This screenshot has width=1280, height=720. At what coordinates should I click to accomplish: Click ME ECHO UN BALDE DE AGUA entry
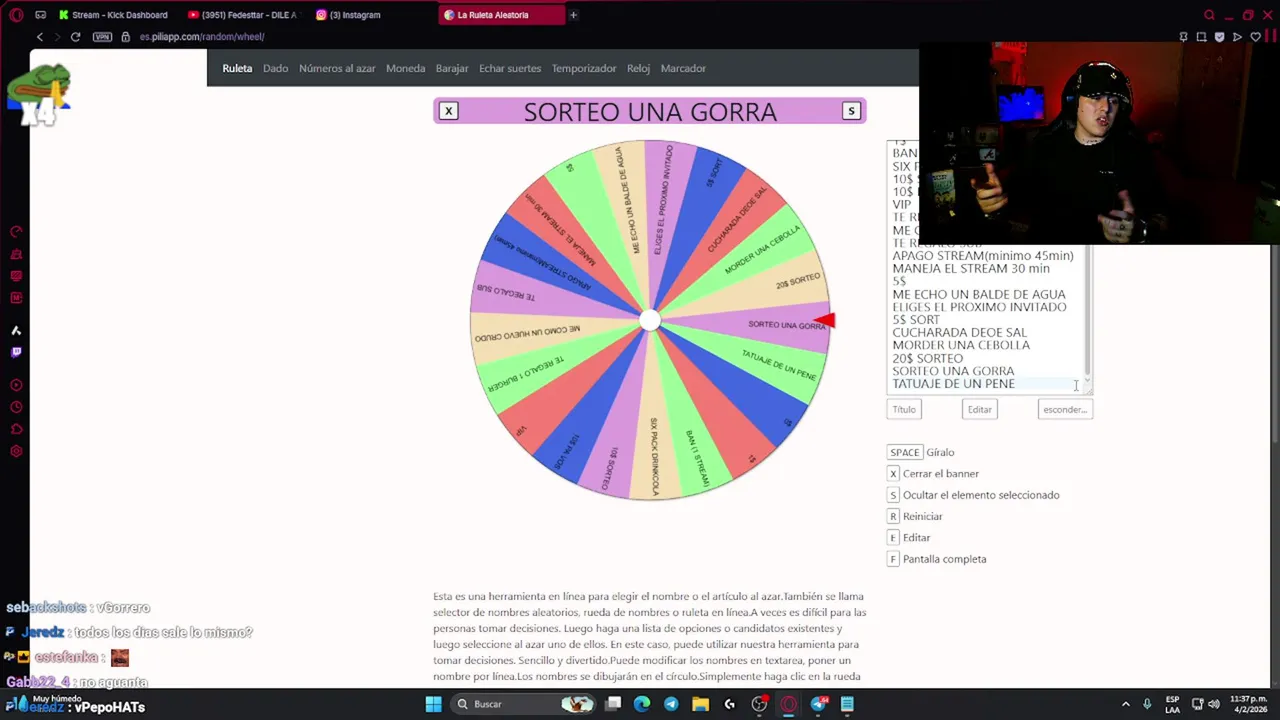(979, 294)
